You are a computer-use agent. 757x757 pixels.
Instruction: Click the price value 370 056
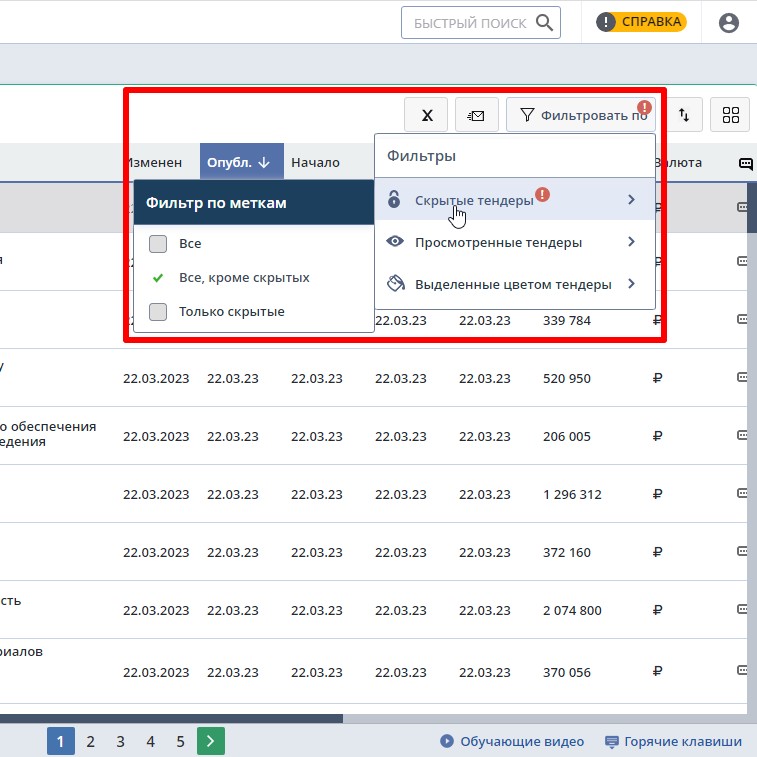tap(567, 672)
